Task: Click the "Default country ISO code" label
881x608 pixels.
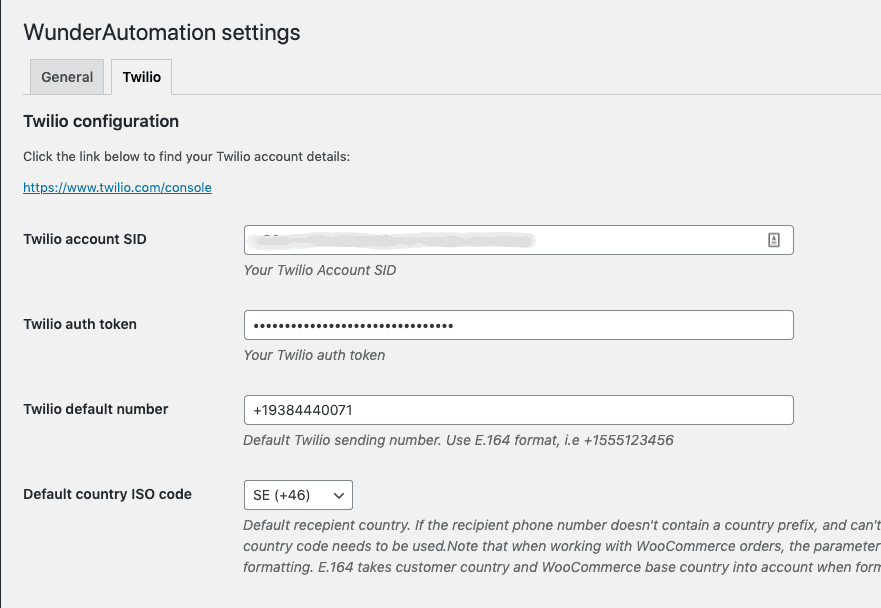Action: (107, 494)
